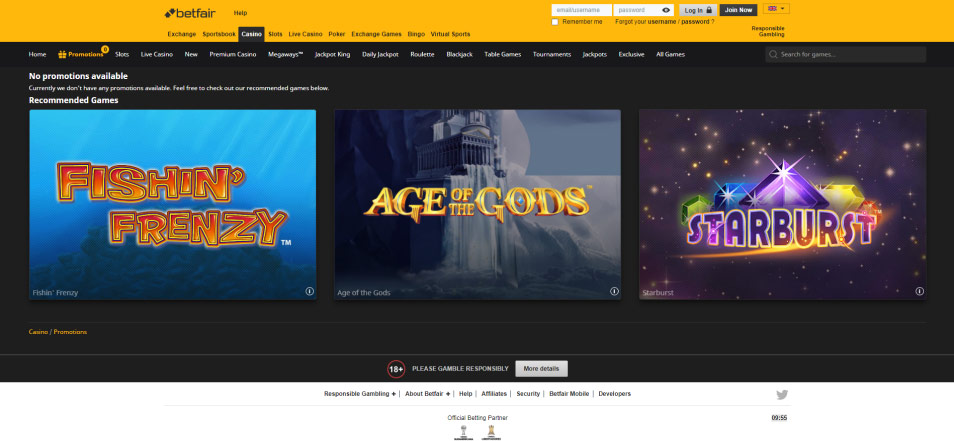
Task: Open the Exclusive menu item
Action: tap(632, 54)
